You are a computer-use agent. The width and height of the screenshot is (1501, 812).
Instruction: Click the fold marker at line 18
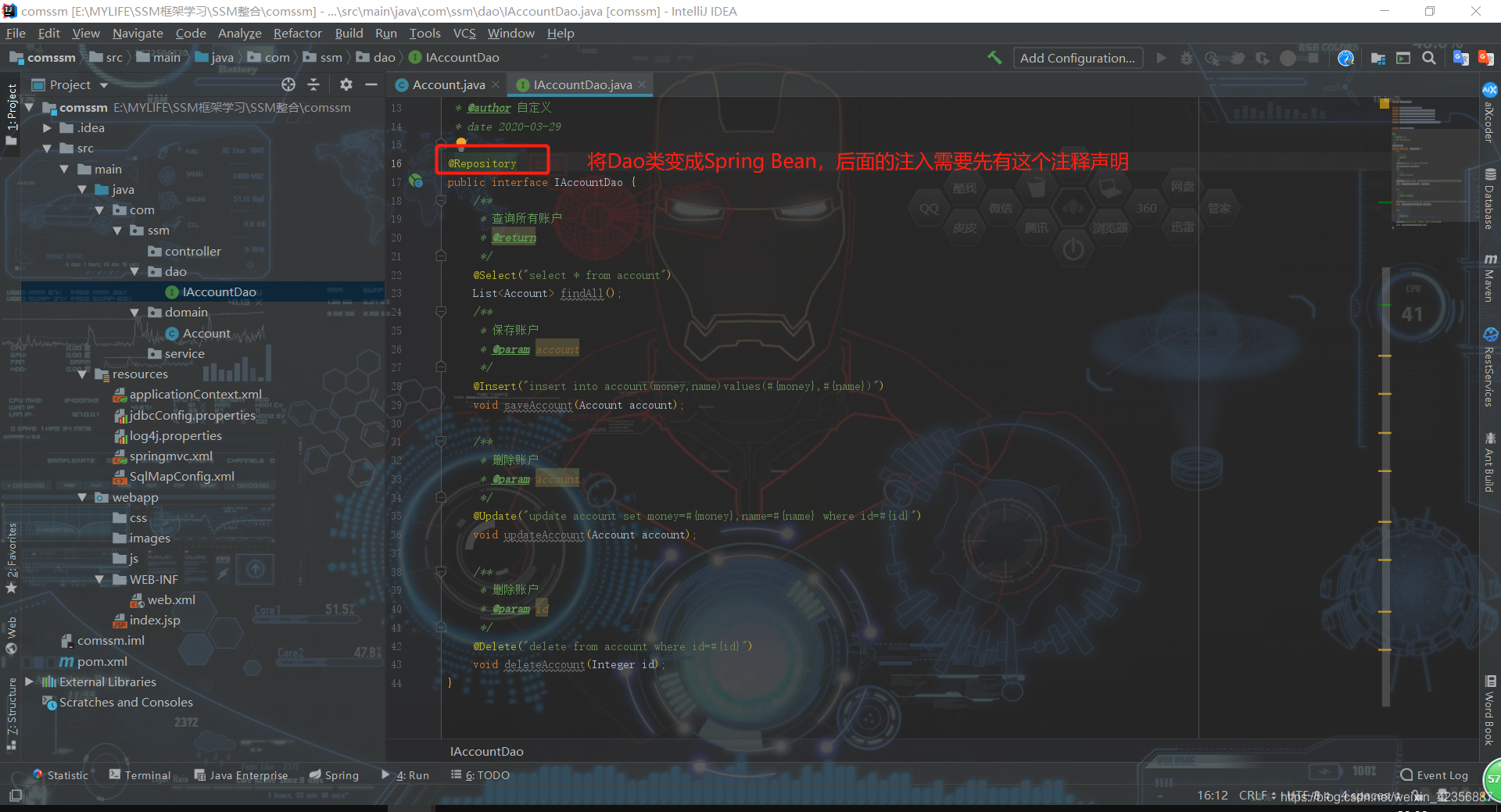(x=441, y=201)
